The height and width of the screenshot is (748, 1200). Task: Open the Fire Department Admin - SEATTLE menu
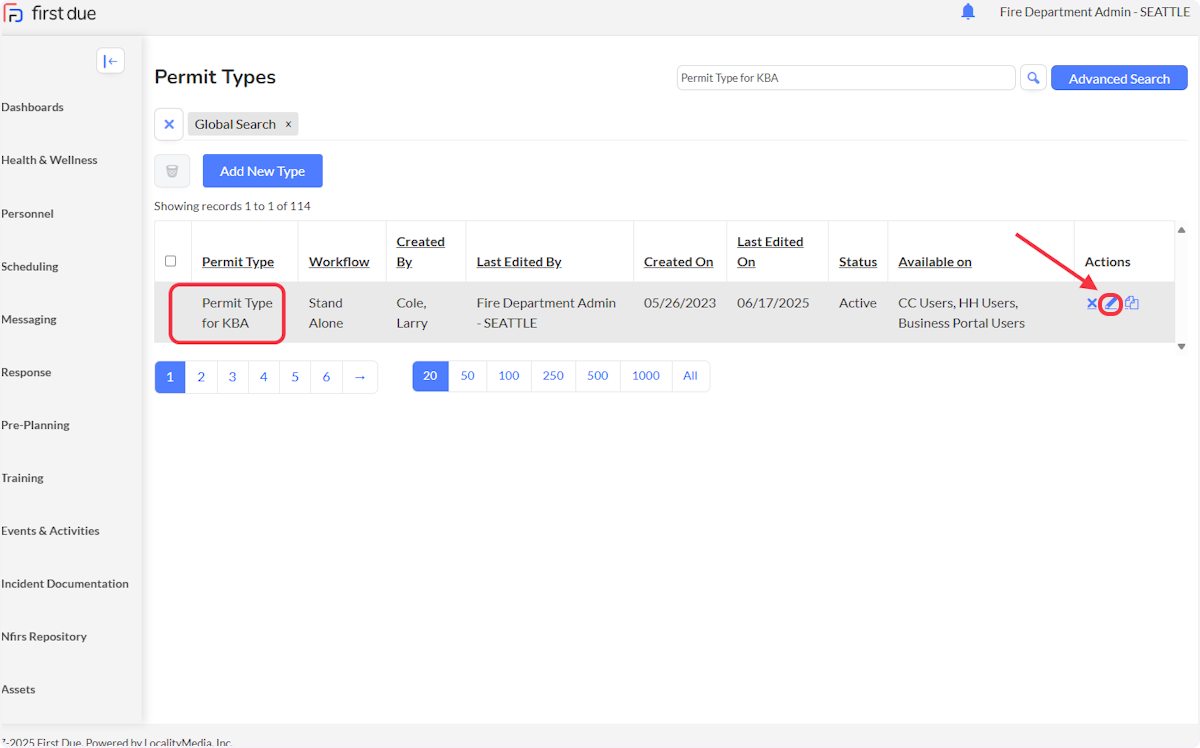[x=1094, y=12]
